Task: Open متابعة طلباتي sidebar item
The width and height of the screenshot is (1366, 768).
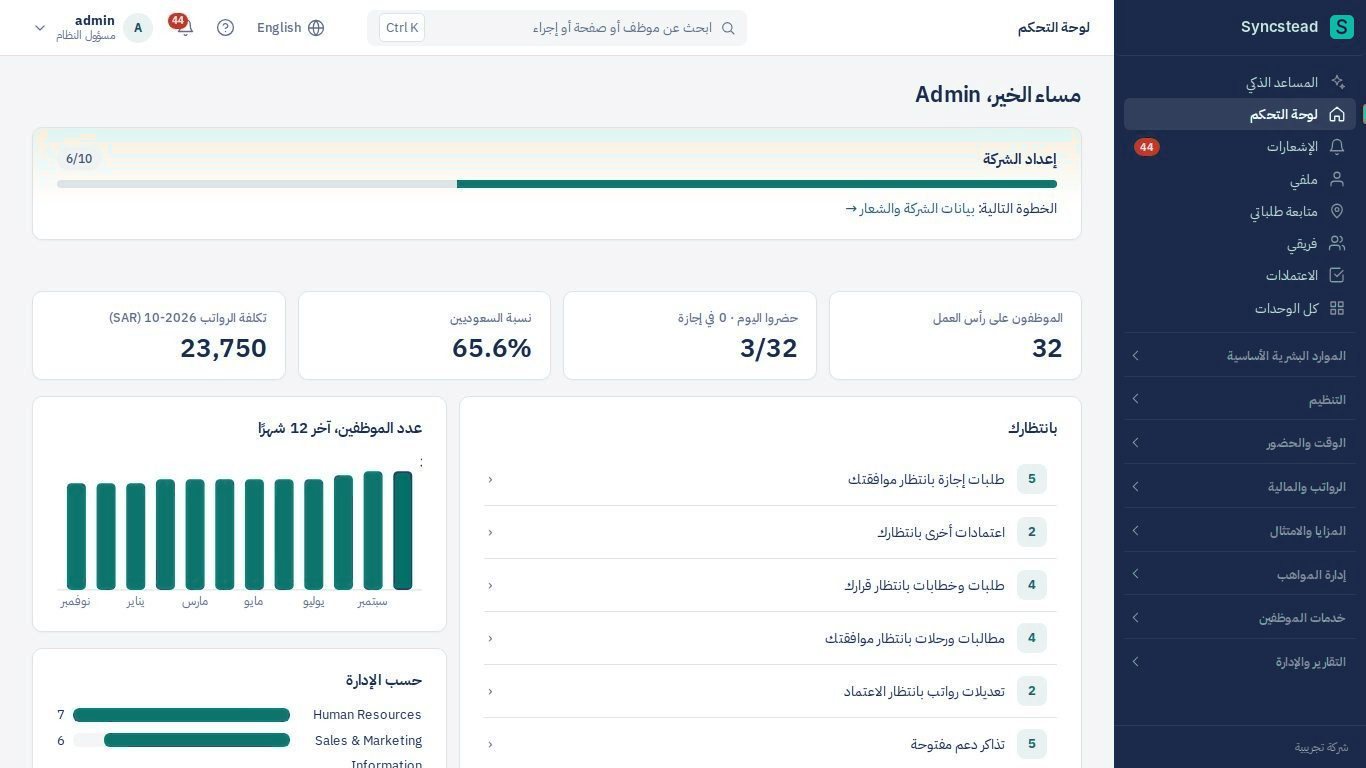Action: [x=1240, y=212]
